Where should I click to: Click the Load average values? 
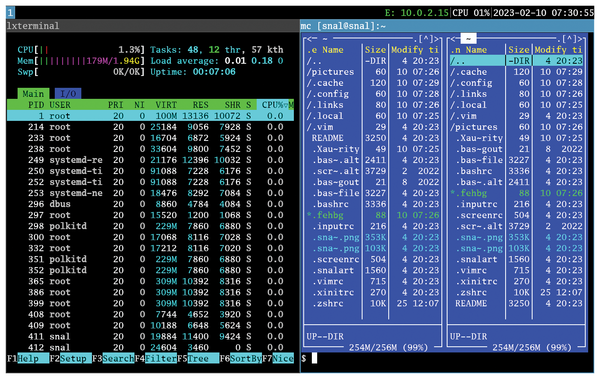click(x=254, y=61)
